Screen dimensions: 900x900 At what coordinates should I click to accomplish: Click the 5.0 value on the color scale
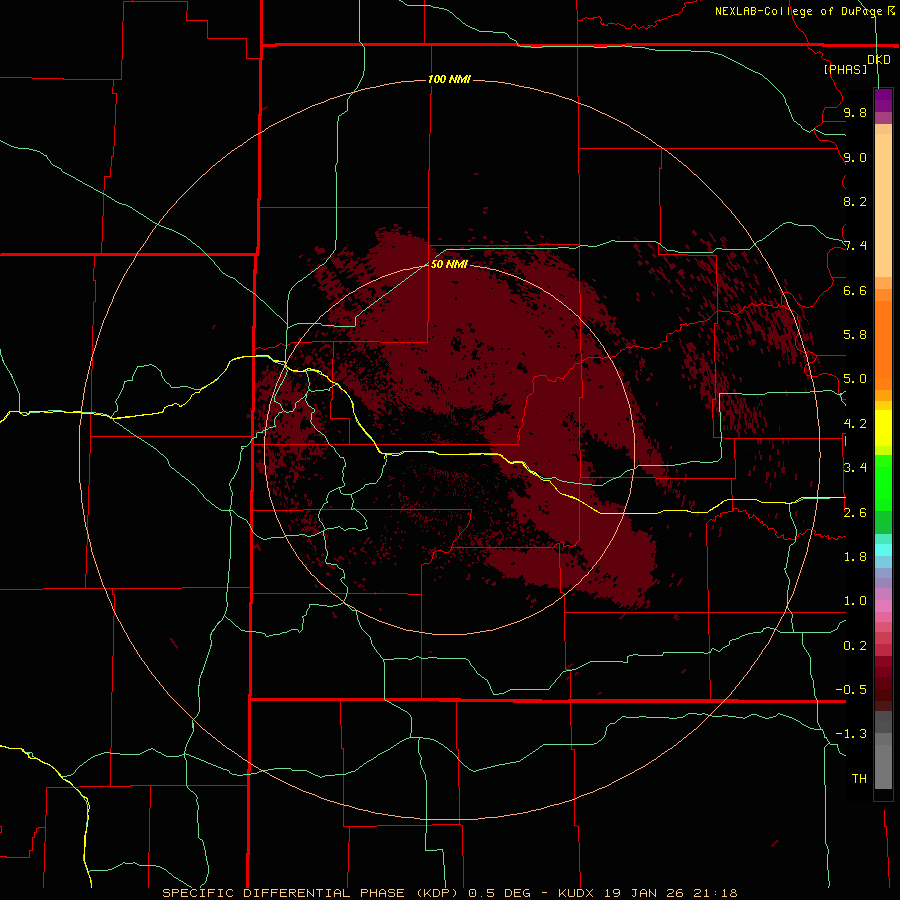click(855, 379)
